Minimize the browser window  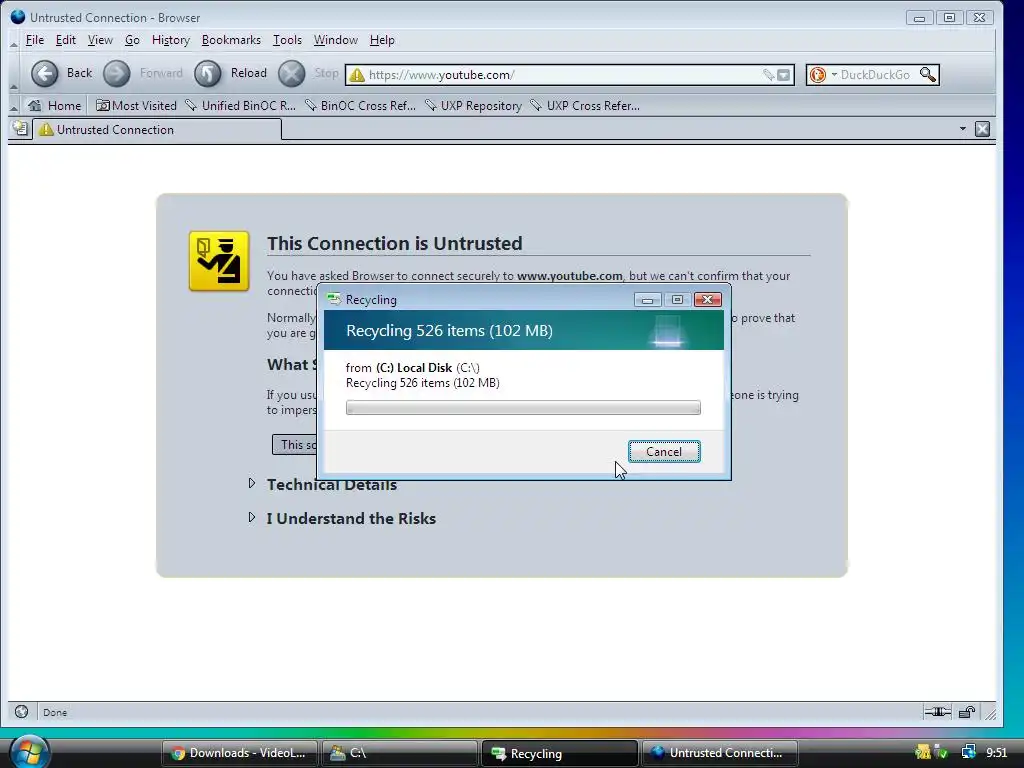[x=920, y=18]
